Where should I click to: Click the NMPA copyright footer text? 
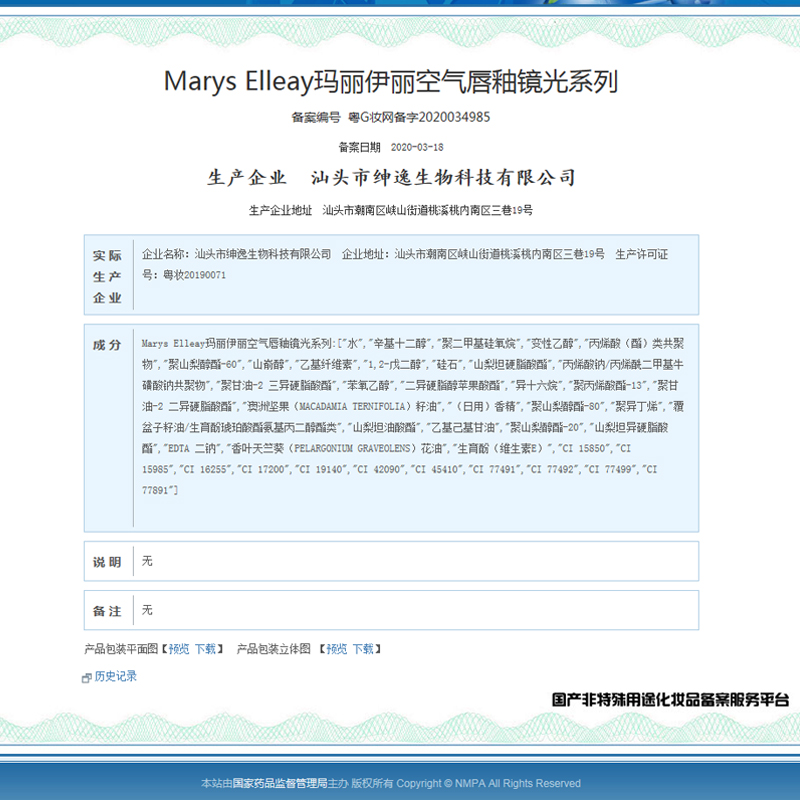(x=391, y=783)
